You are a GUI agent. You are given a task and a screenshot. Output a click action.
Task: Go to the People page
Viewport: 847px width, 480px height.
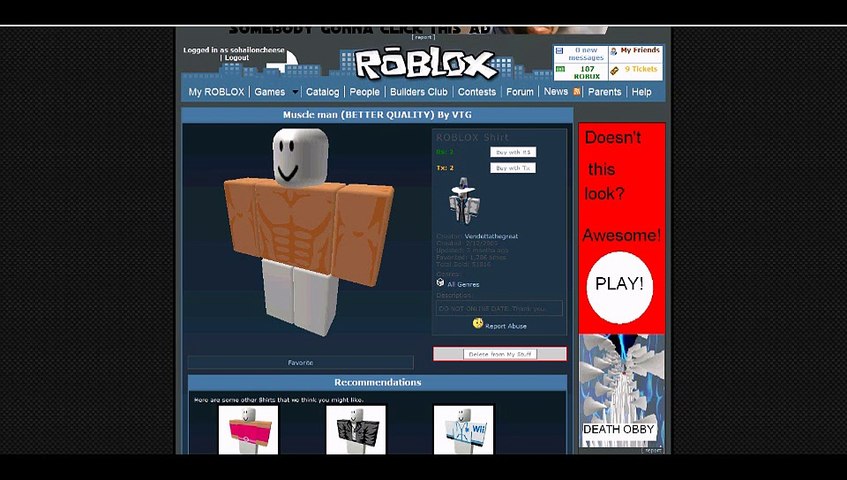coord(364,92)
